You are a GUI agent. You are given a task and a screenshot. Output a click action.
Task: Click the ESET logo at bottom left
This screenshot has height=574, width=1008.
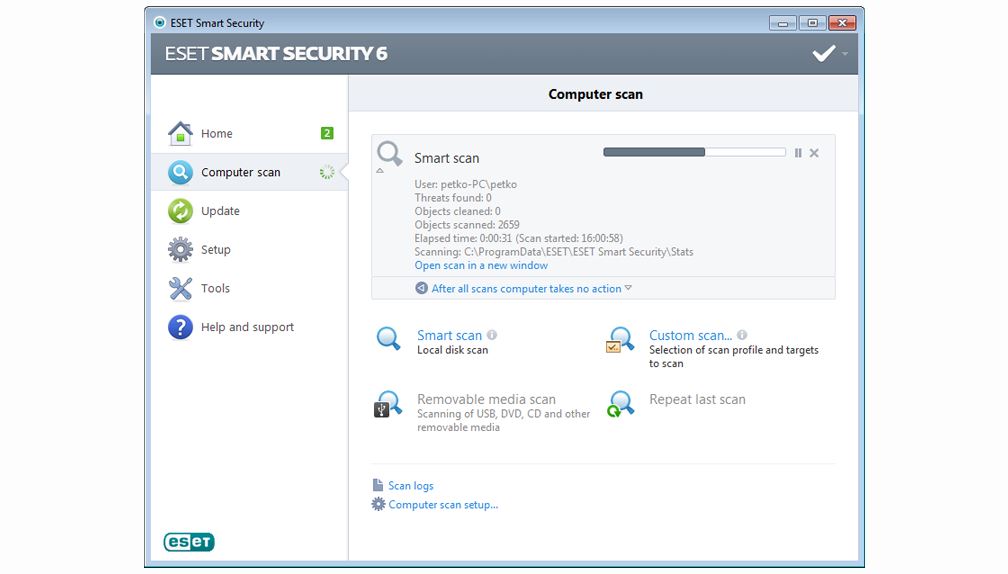tap(189, 542)
